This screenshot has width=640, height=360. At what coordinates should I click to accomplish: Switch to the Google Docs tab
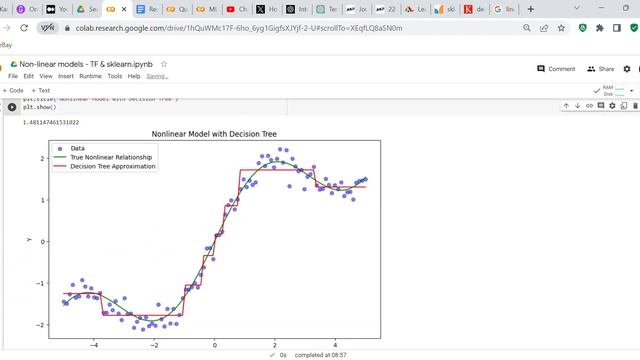coord(147,9)
